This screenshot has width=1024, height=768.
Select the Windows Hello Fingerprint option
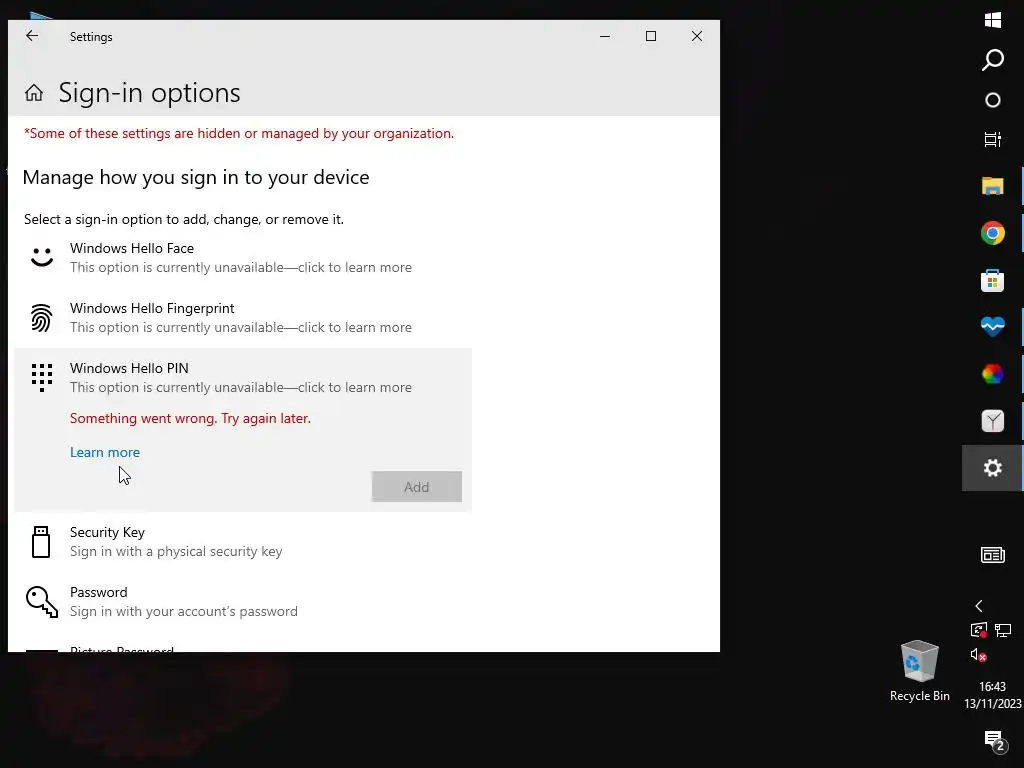point(242,318)
